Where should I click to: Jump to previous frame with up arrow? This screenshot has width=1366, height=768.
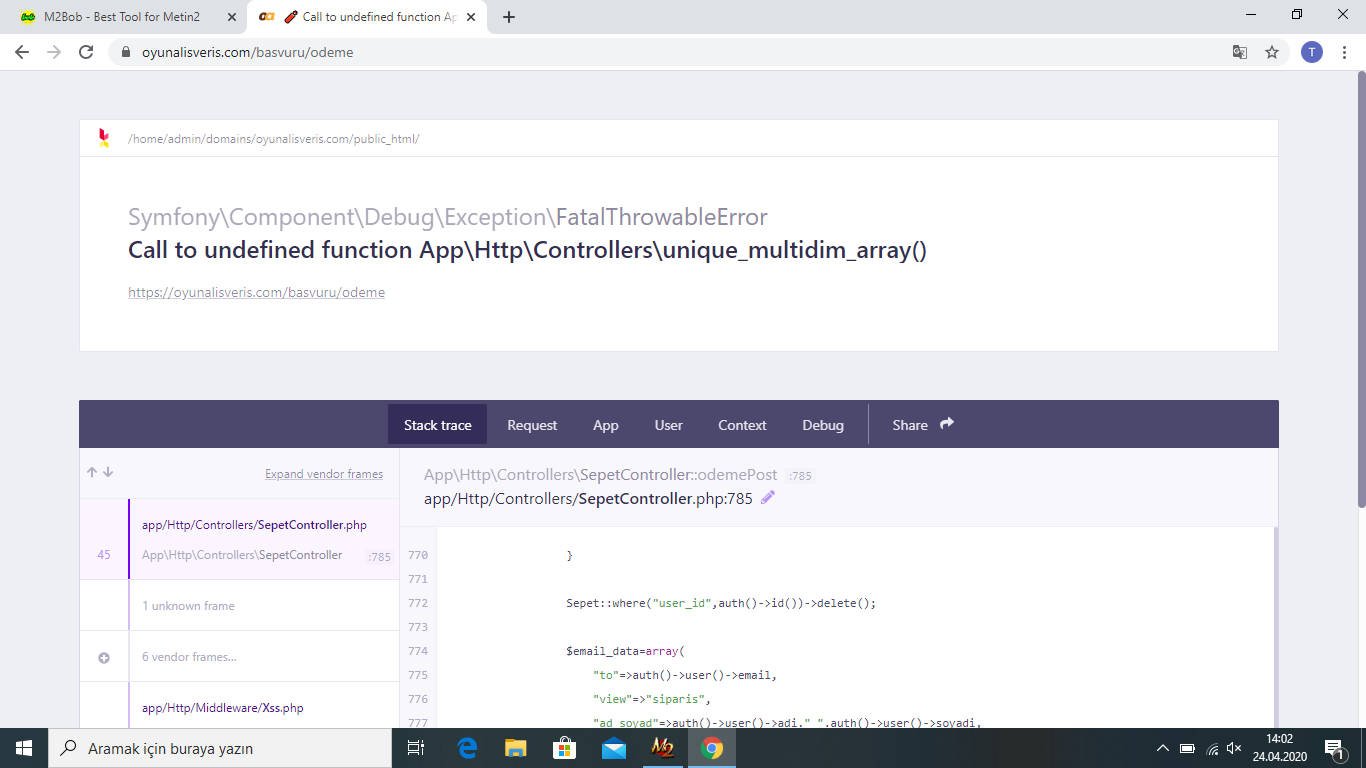92,473
